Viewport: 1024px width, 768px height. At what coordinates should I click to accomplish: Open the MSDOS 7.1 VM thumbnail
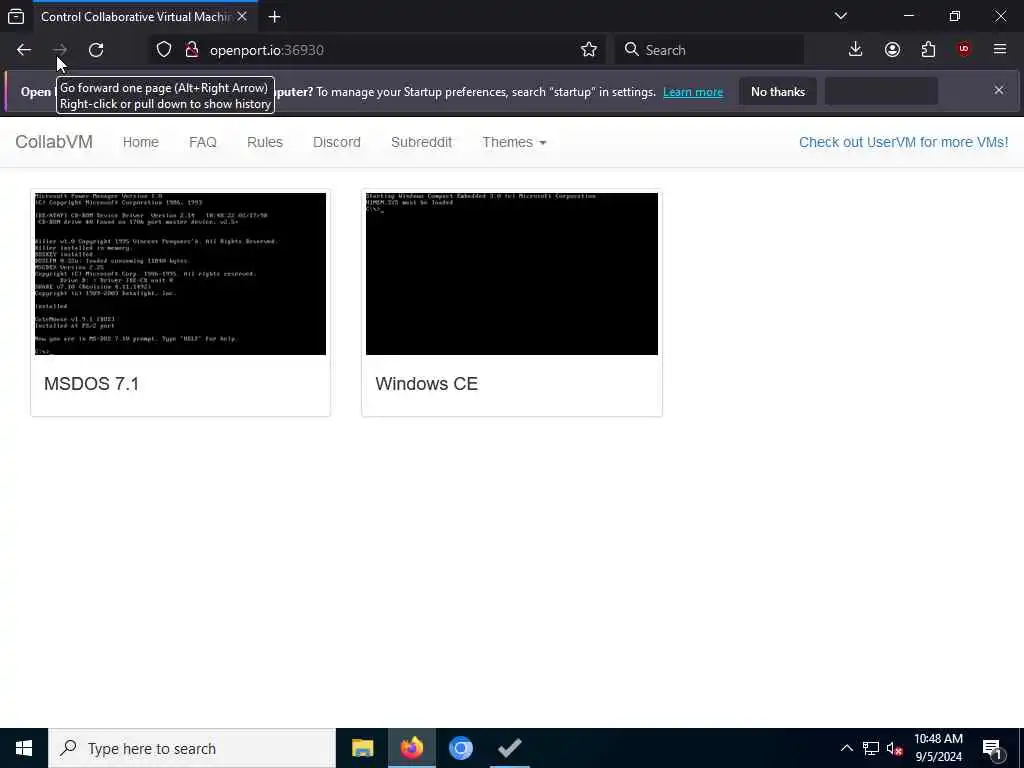point(180,274)
